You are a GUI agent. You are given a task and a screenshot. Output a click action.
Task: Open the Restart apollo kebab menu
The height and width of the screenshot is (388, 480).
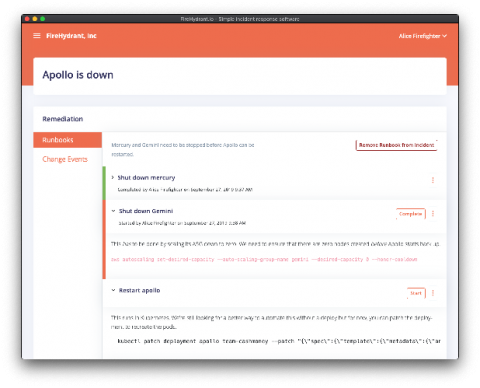pos(433,293)
